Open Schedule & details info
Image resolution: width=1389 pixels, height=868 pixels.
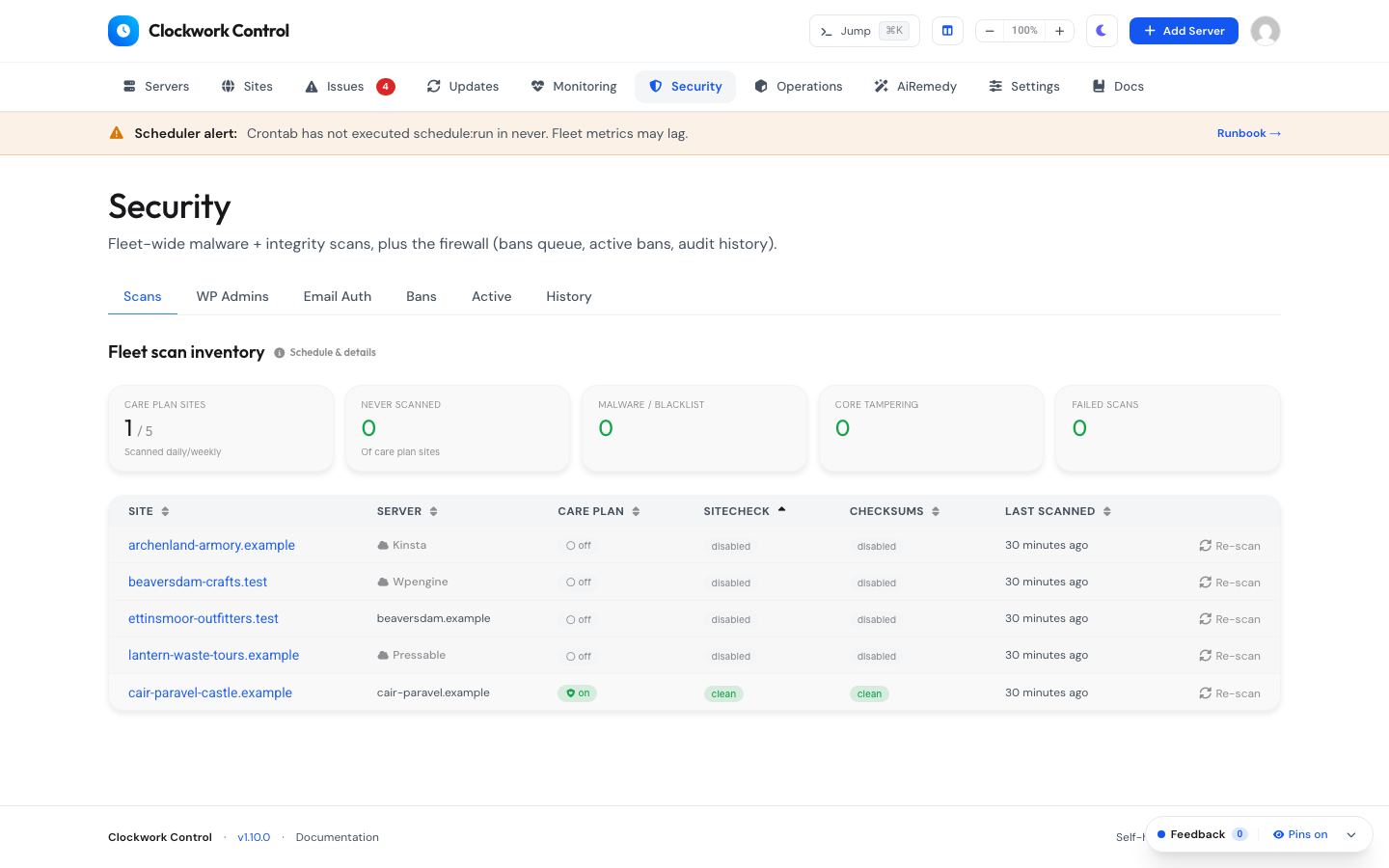325,353
